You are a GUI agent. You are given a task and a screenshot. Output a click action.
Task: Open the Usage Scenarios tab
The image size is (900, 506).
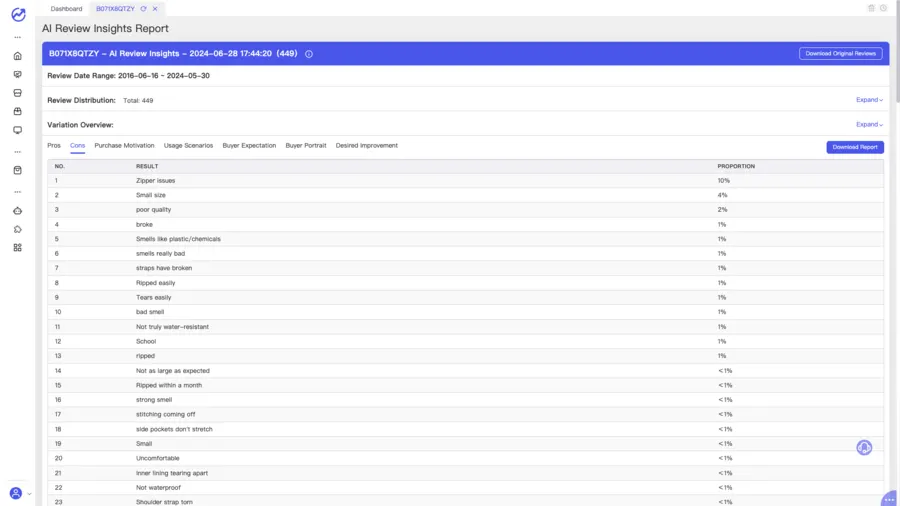pos(188,146)
